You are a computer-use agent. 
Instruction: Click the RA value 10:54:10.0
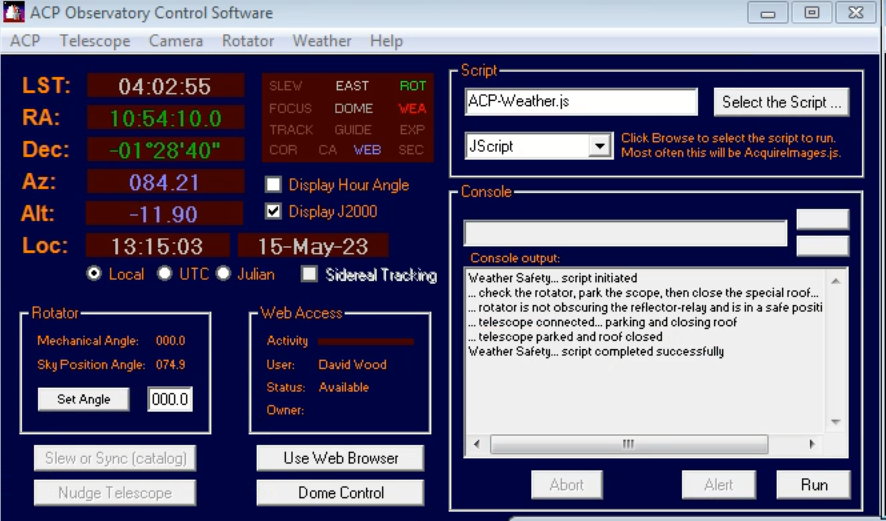coord(165,118)
